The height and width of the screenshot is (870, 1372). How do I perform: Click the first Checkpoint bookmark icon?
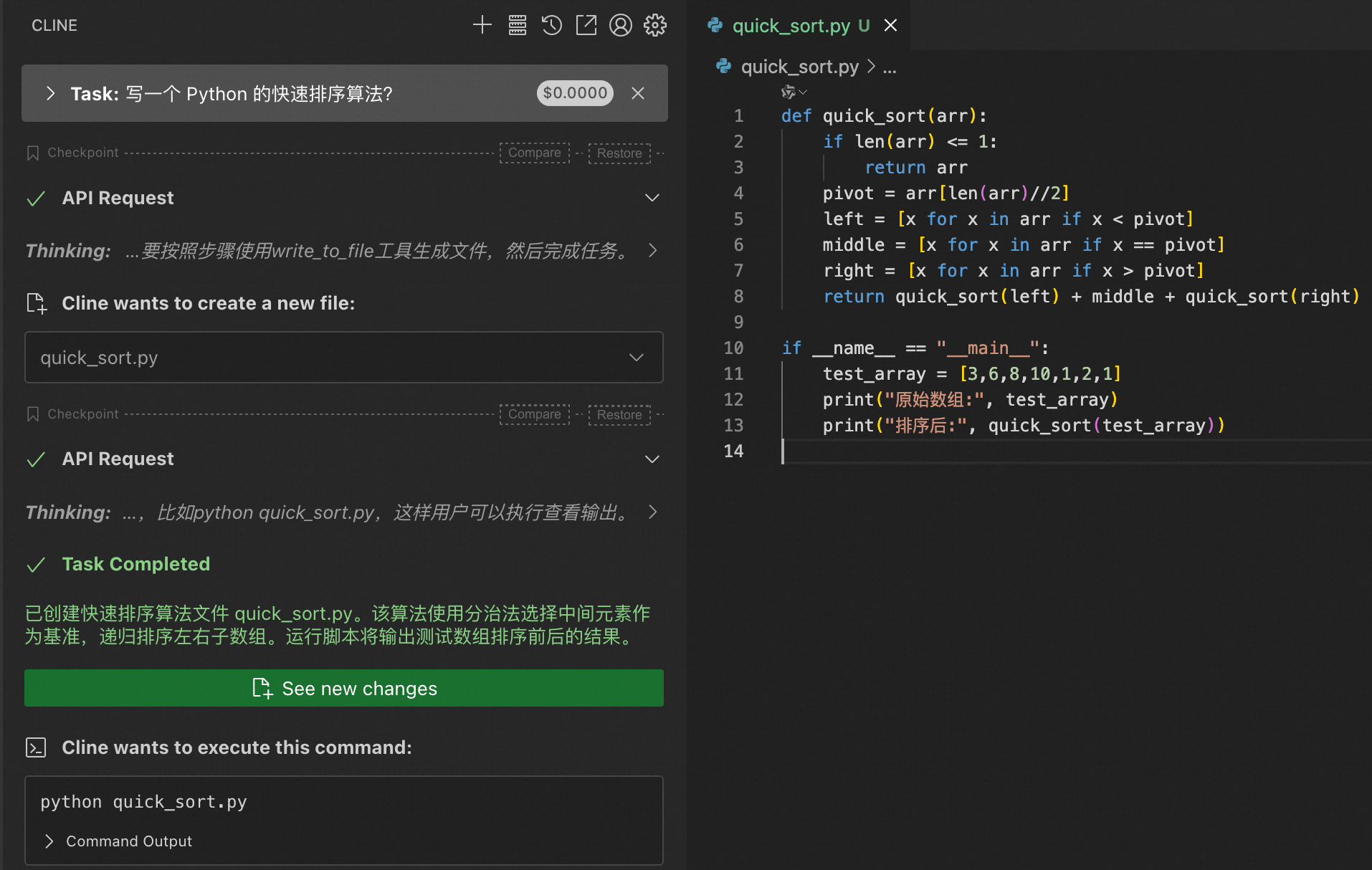(x=32, y=153)
